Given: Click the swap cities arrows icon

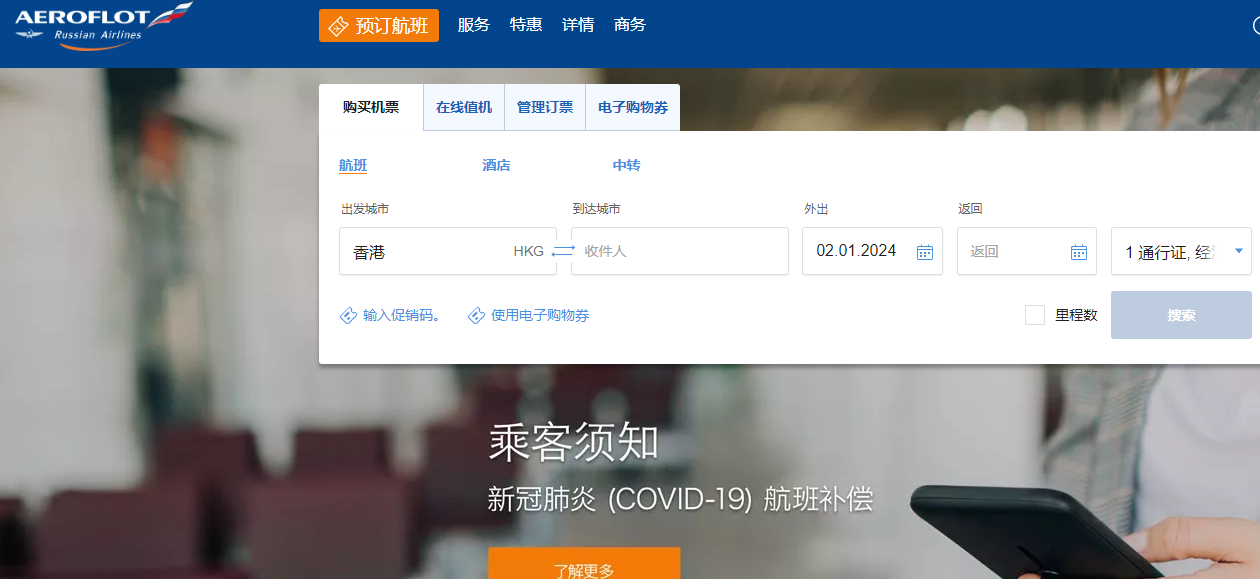Looking at the screenshot, I should click(x=563, y=251).
